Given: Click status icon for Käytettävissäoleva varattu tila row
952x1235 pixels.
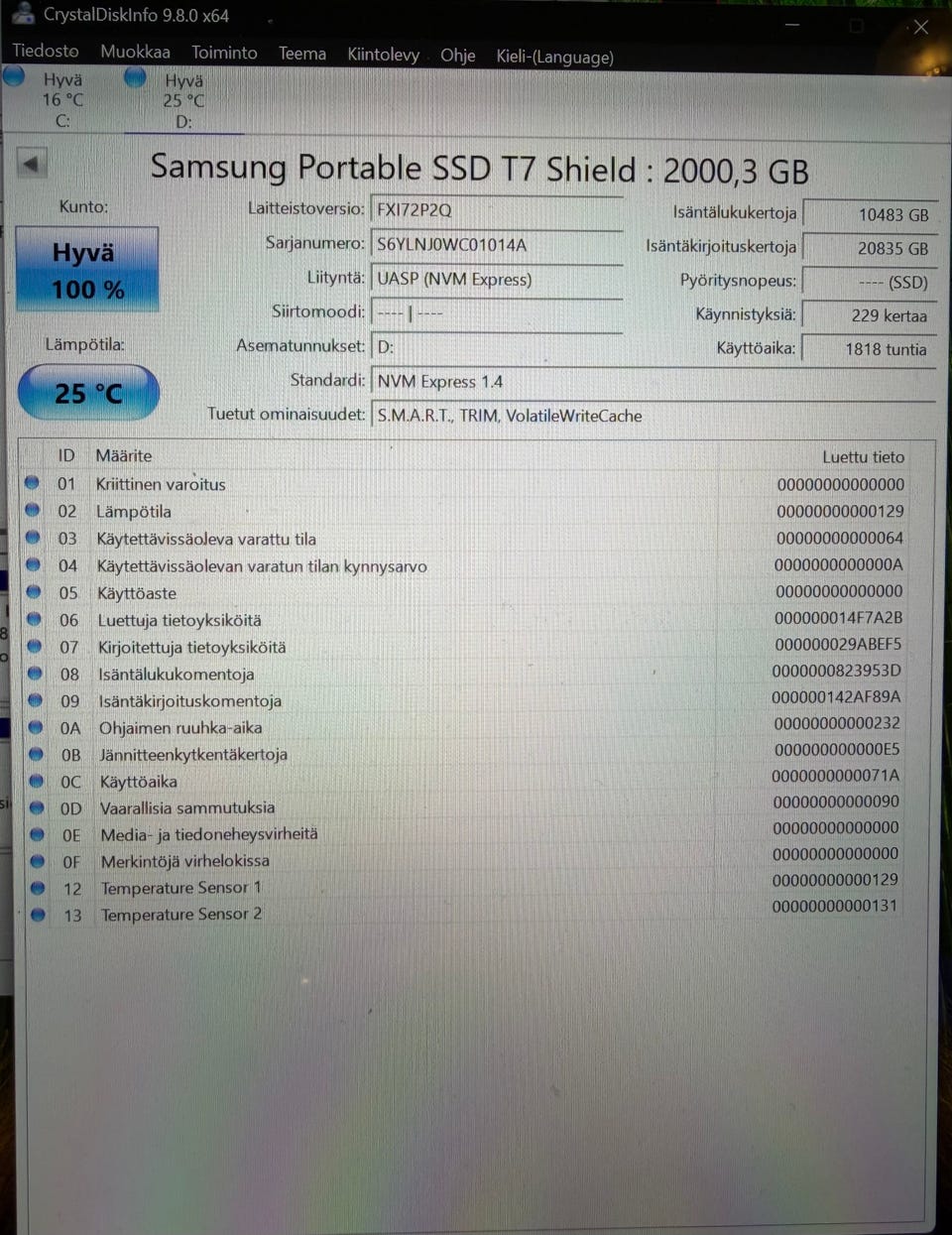Looking at the screenshot, I should point(33,537).
